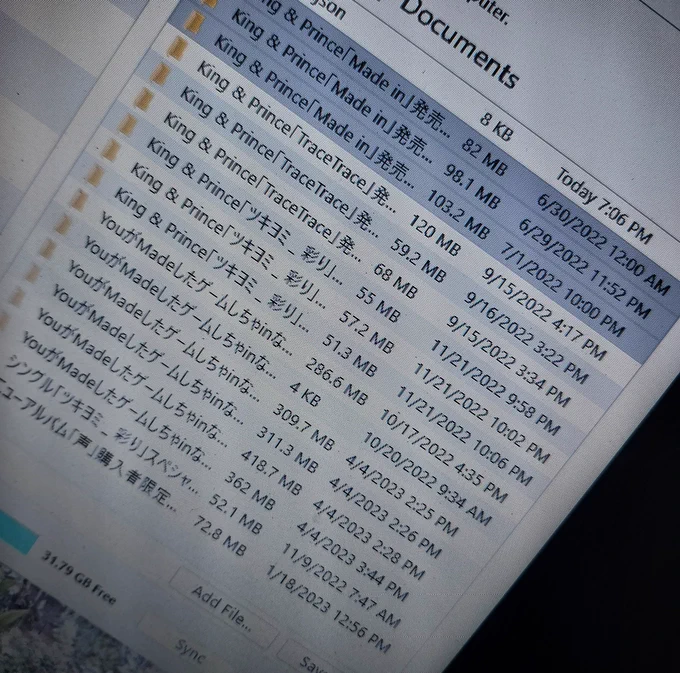This screenshot has height=673, width=680.
Task: Click the date 1/18/2023 12:56 PM
Action: [x=327, y=610]
